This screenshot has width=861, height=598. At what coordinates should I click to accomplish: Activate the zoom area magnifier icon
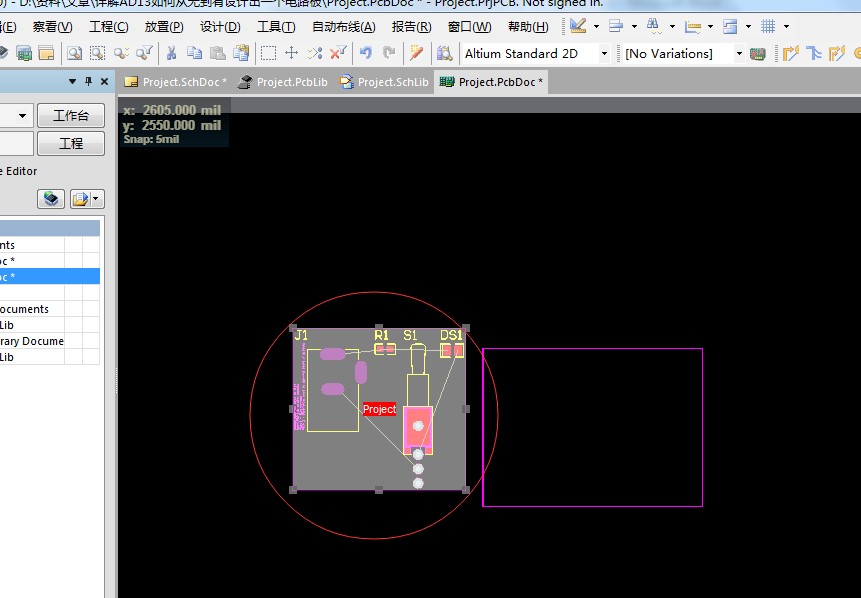pos(97,54)
